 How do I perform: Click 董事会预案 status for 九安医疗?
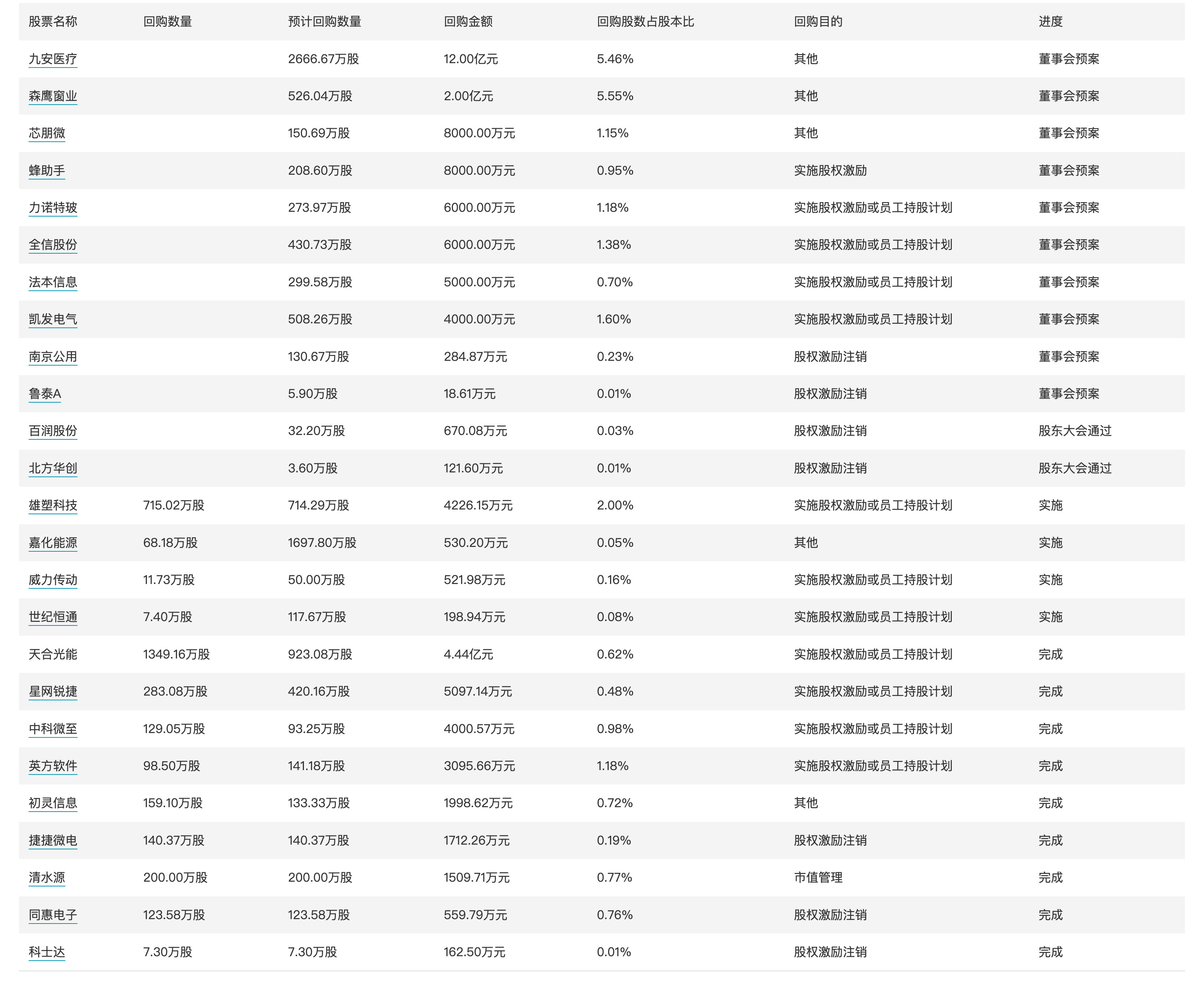pos(1054,57)
